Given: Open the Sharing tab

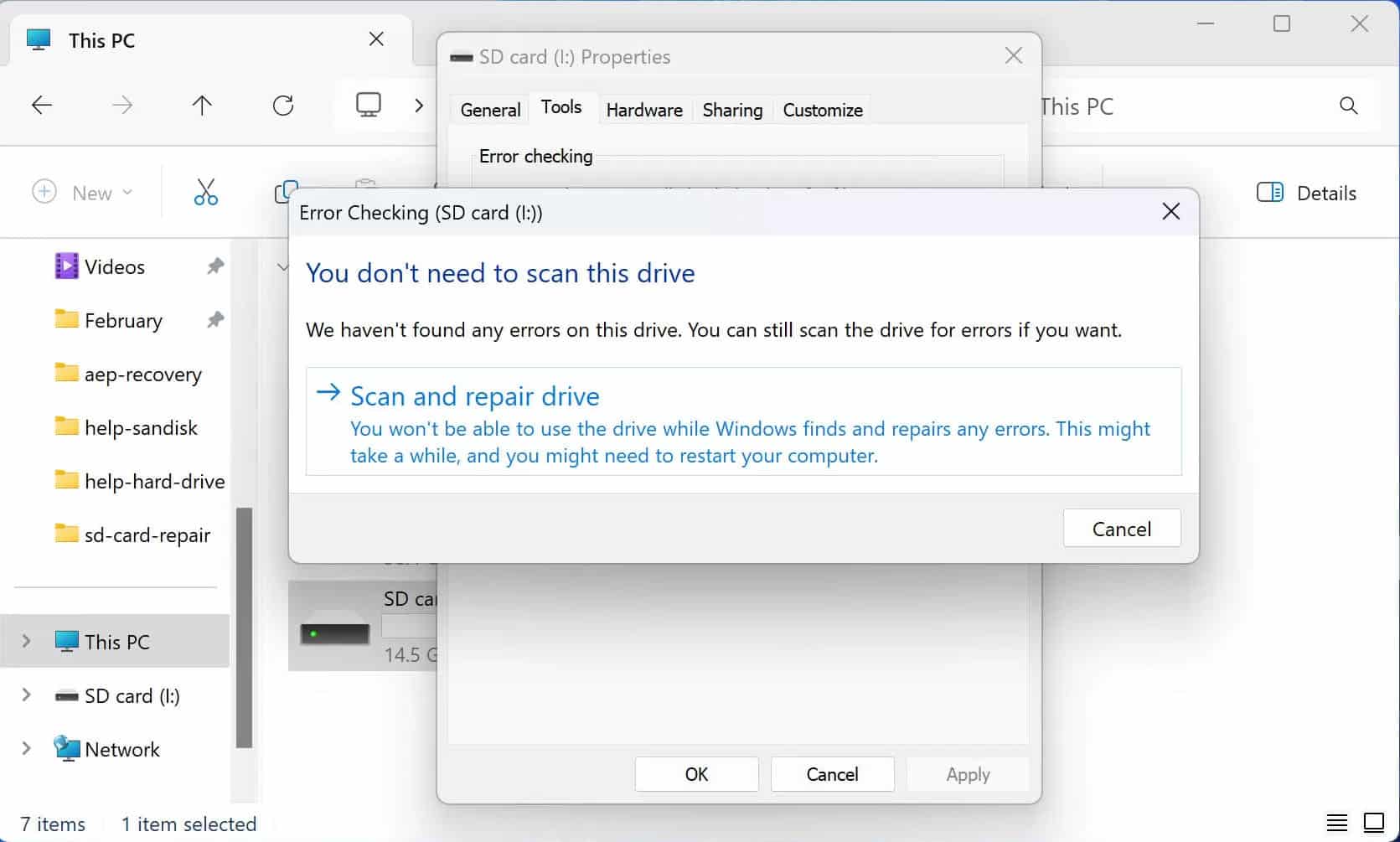Looking at the screenshot, I should click(x=732, y=110).
